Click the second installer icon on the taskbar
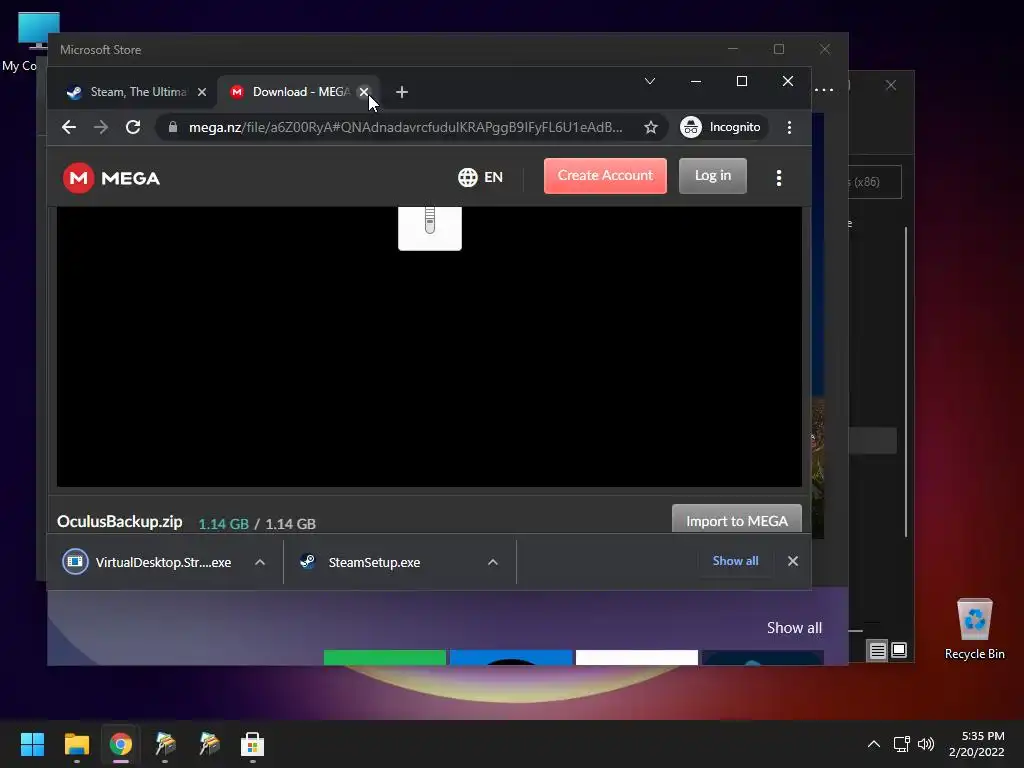Image resolution: width=1024 pixels, height=768 pixels. tap(209, 744)
